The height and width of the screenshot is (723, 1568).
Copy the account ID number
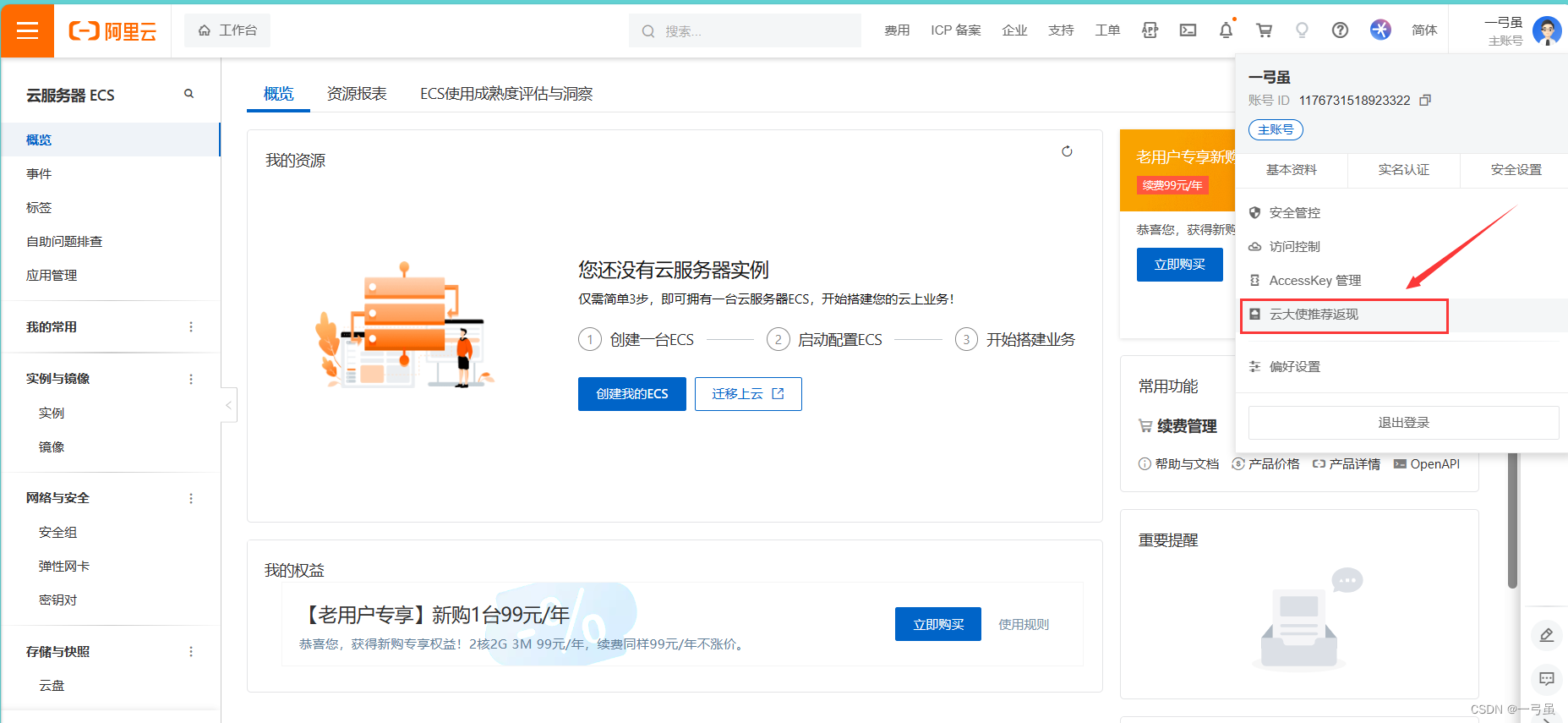[1425, 100]
